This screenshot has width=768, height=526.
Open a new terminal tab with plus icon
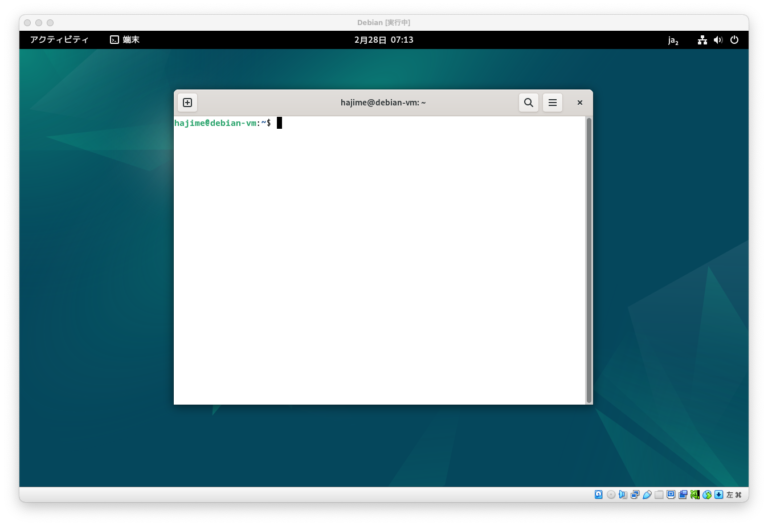pos(187,102)
